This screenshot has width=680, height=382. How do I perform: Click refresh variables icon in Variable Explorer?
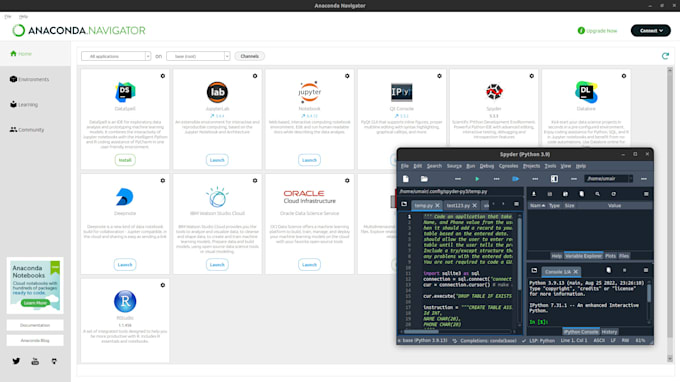click(x=613, y=194)
